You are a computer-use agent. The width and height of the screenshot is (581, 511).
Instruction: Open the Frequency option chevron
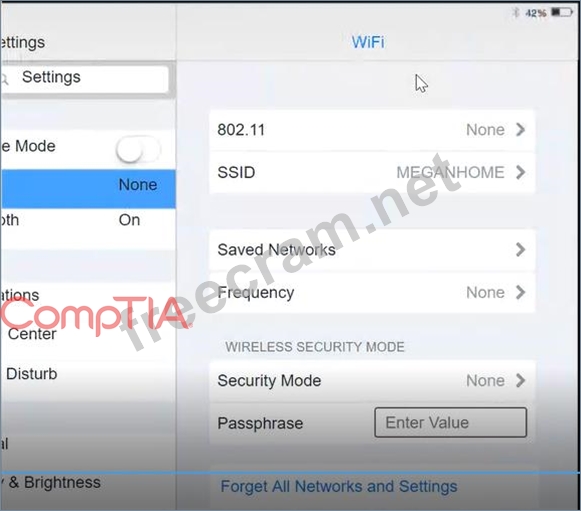[521, 292]
